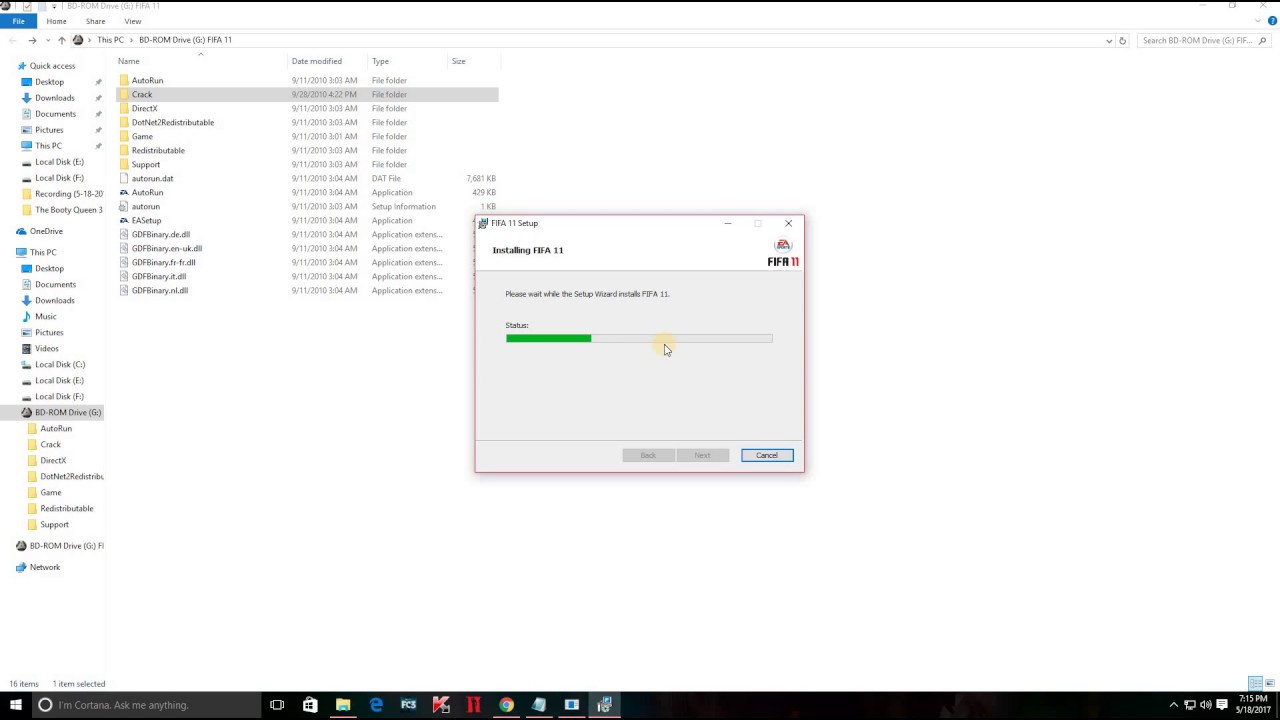Open the Windows Start menu
Image resolution: width=1280 pixels, height=720 pixels.
coord(15,705)
